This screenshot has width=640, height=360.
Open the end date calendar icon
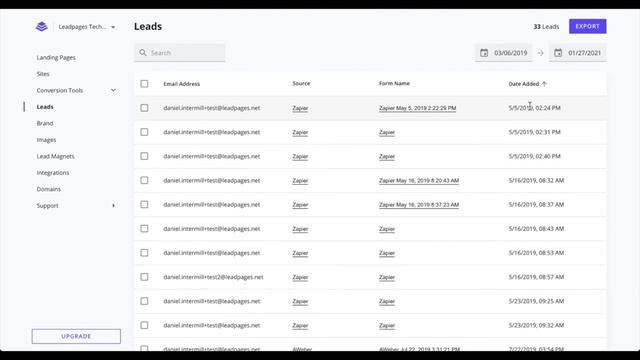point(558,53)
